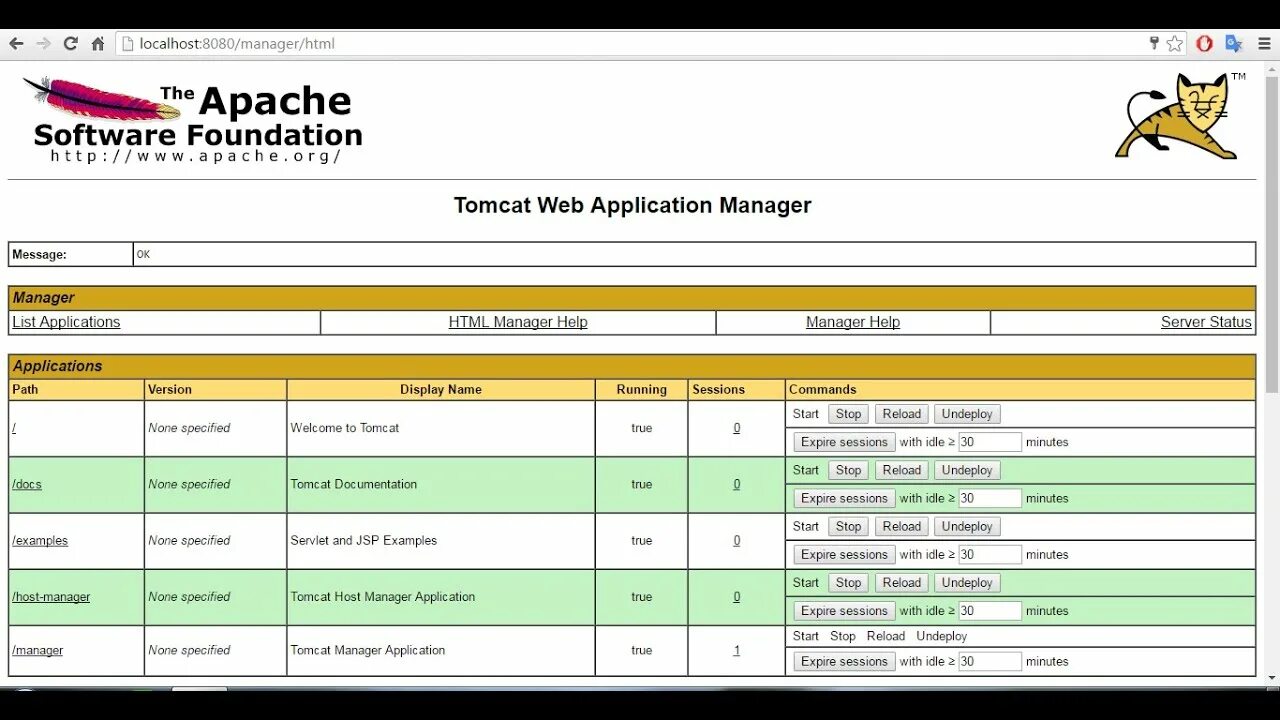This screenshot has width=1280, height=720.
Task: Click session count for Welcome to Tomcat
Action: [737, 428]
